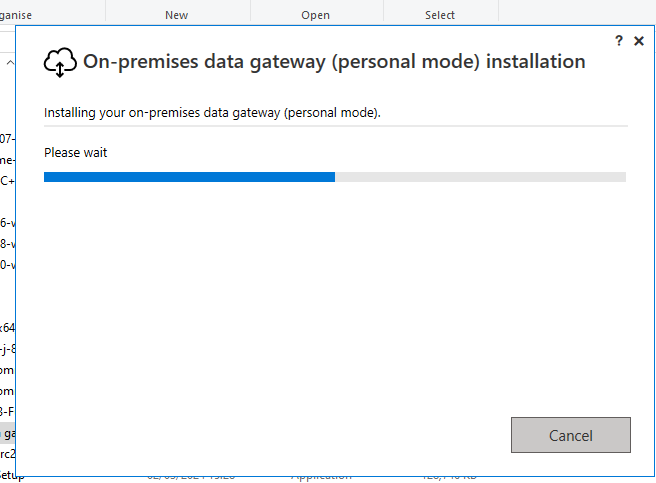656x483 pixels.
Task: Click the blue filled part of progress bar
Action: (x=189, y=177)
